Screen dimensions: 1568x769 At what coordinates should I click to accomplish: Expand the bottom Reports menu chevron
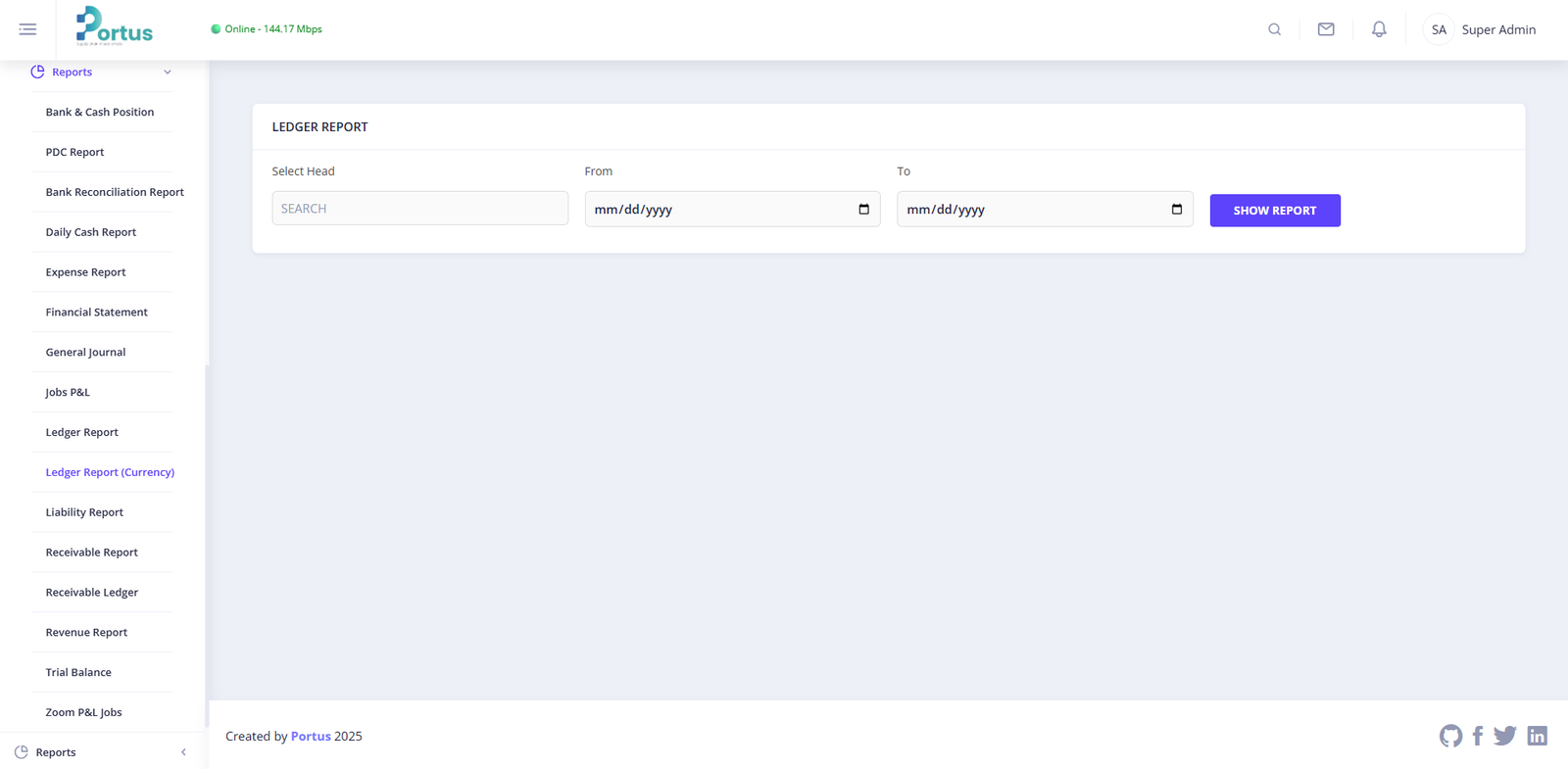(x=183, y=752)
